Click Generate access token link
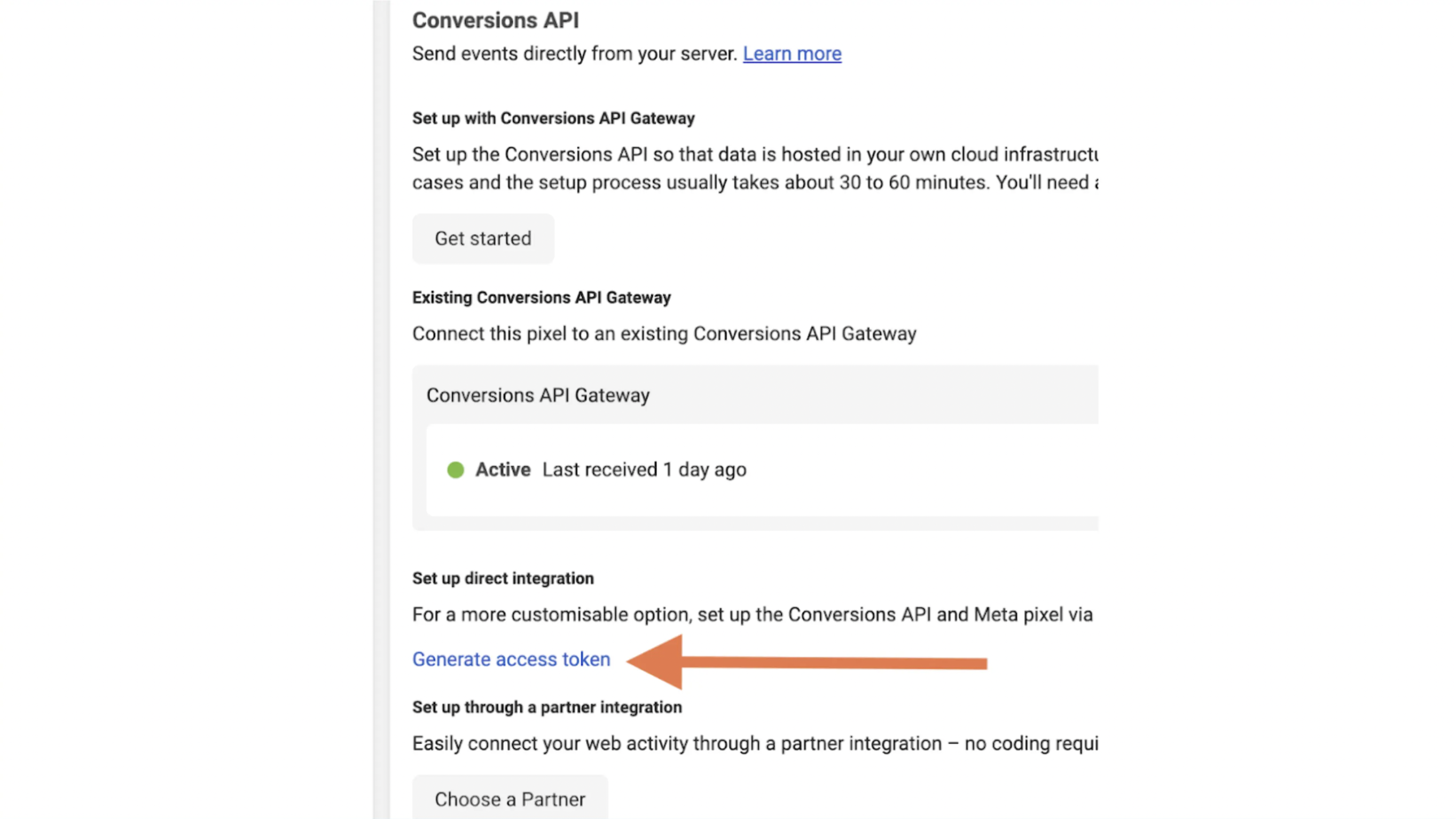The image size is (1456, 819). pos(511,659)
